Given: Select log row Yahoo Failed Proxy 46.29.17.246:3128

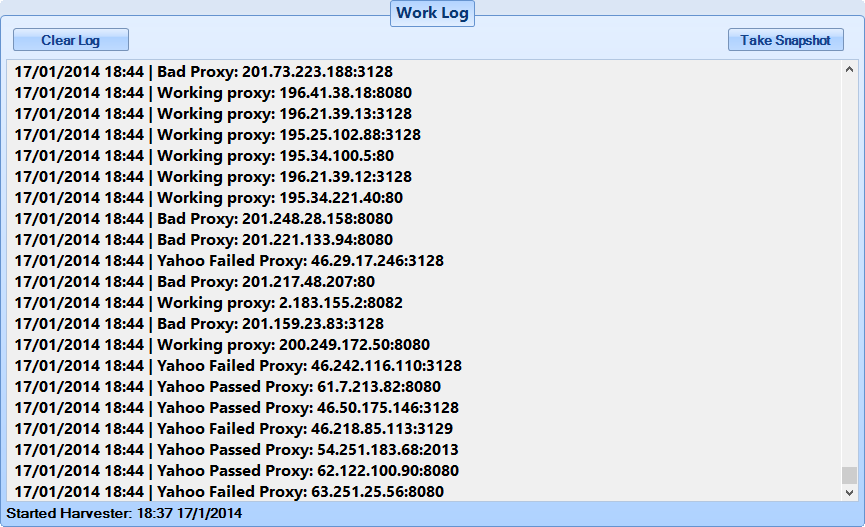Looking at the screenshot, I should point(229,260).
